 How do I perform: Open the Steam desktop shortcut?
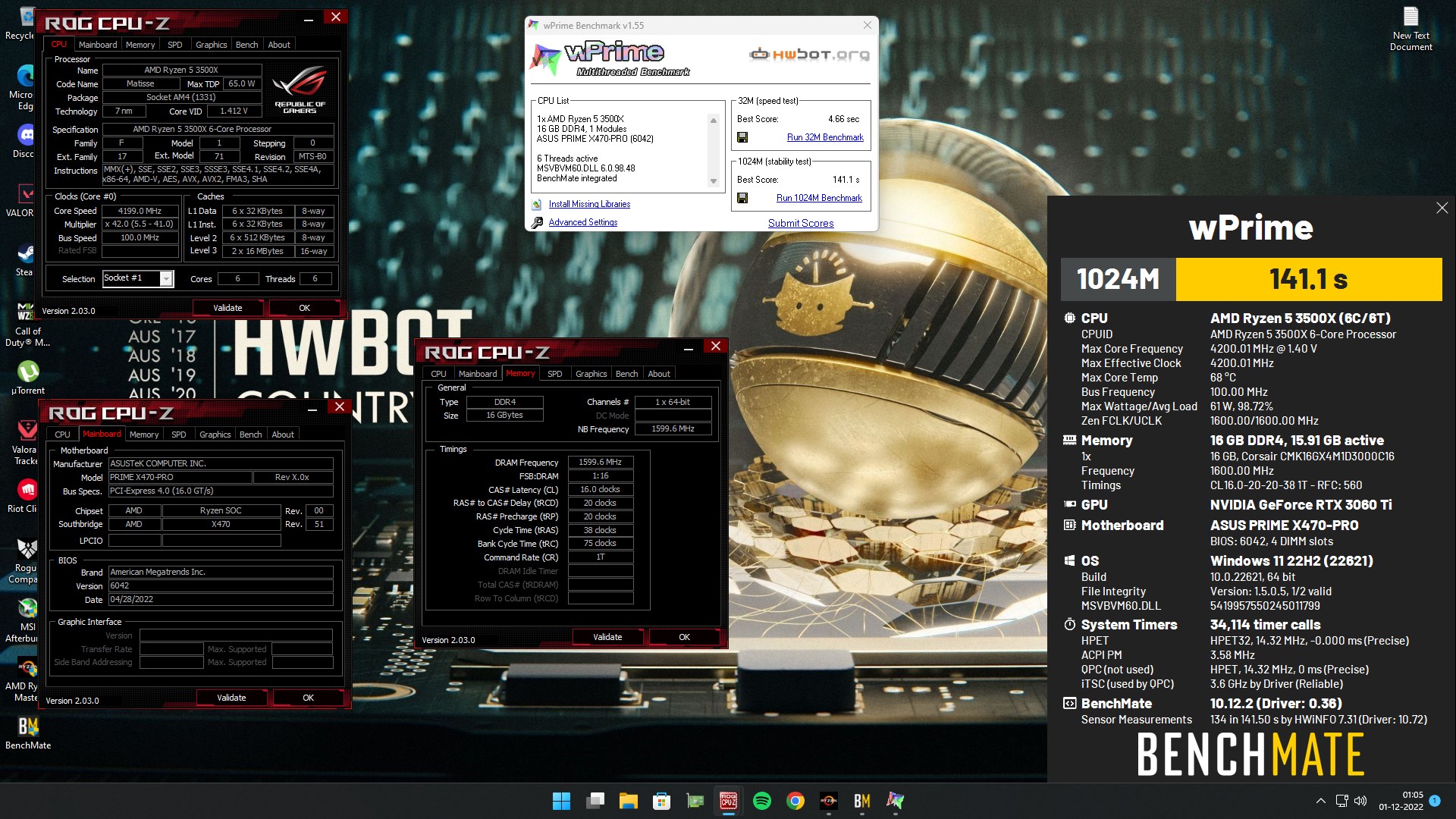click(26, 259)
